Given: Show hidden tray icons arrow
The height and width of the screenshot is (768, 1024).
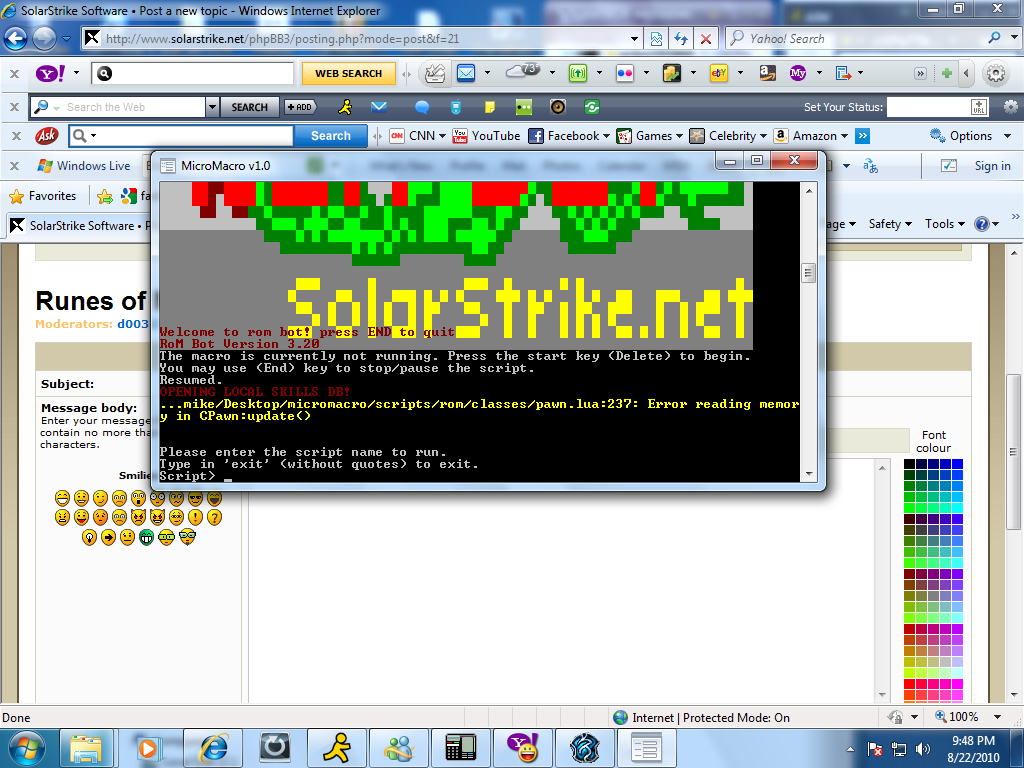Looking at the screenshot, I should [850, 749].
